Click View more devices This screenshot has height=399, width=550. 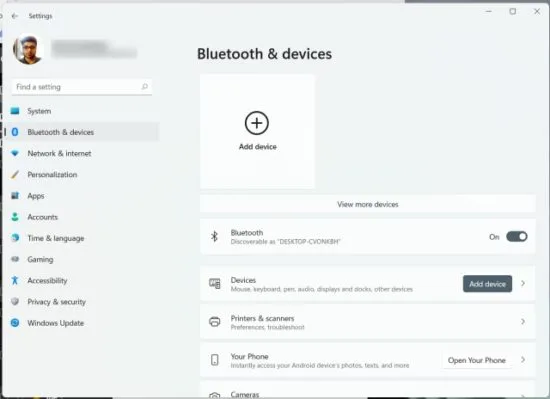tap(368, 204)
